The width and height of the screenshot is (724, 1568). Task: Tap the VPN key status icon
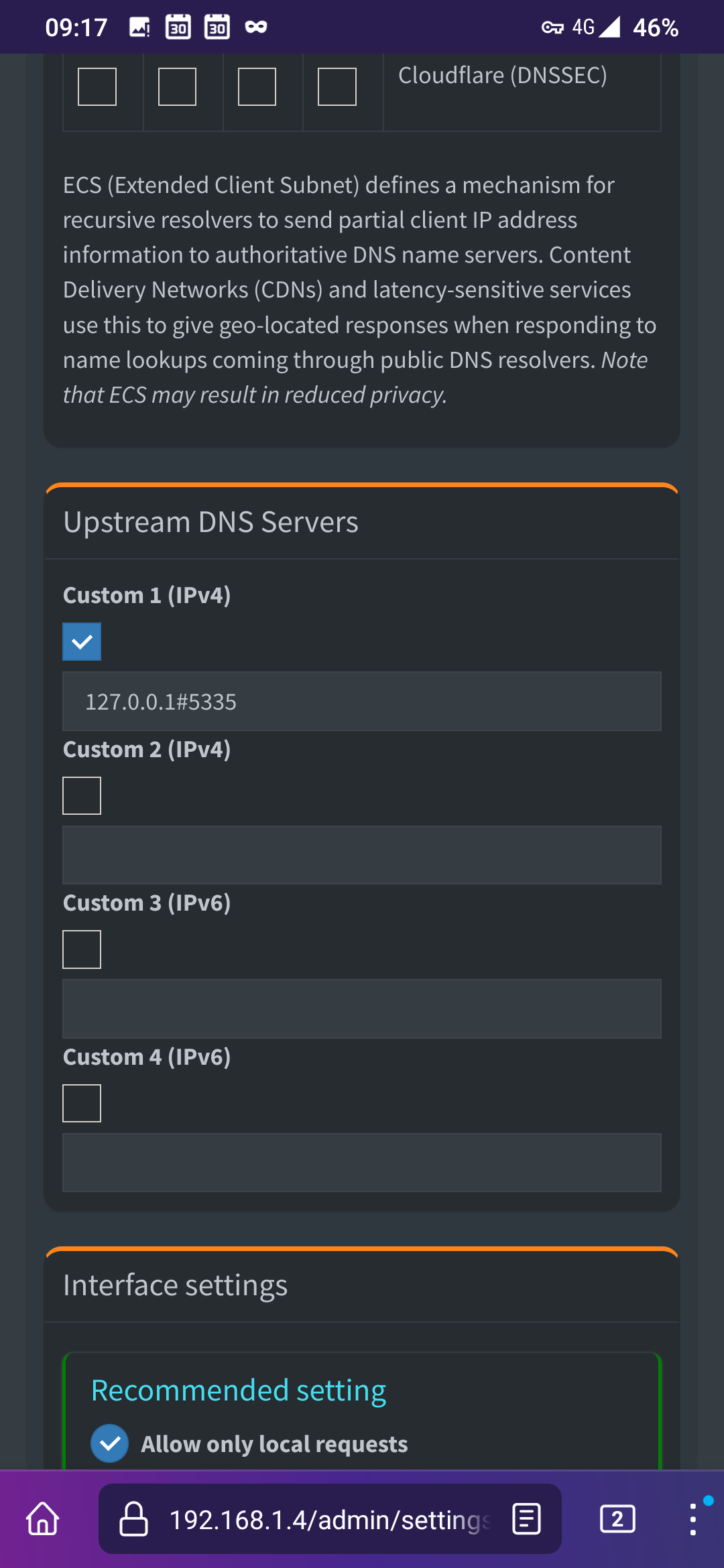[x=552, y=27]
